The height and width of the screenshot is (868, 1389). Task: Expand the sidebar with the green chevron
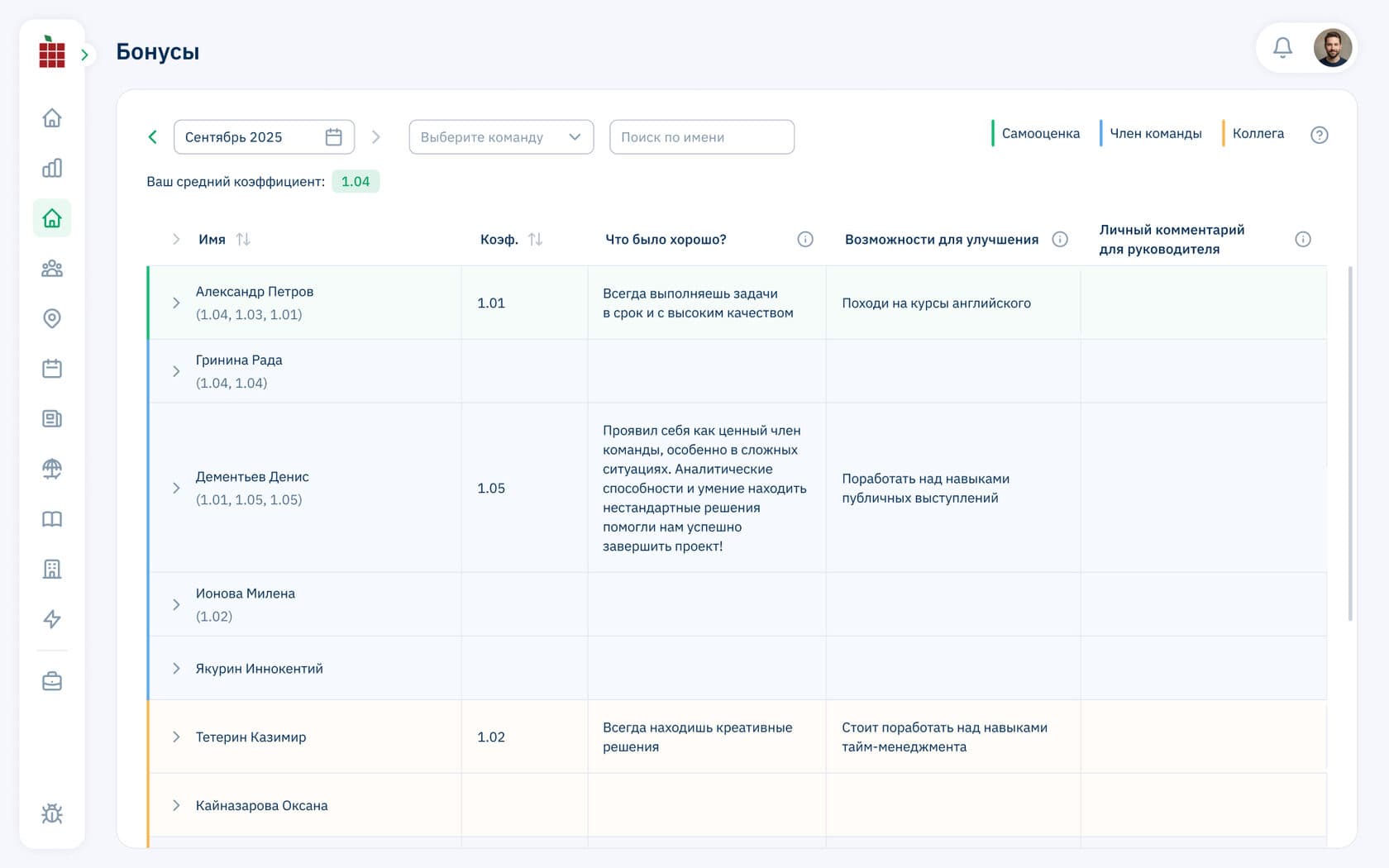tap(84, 55)
